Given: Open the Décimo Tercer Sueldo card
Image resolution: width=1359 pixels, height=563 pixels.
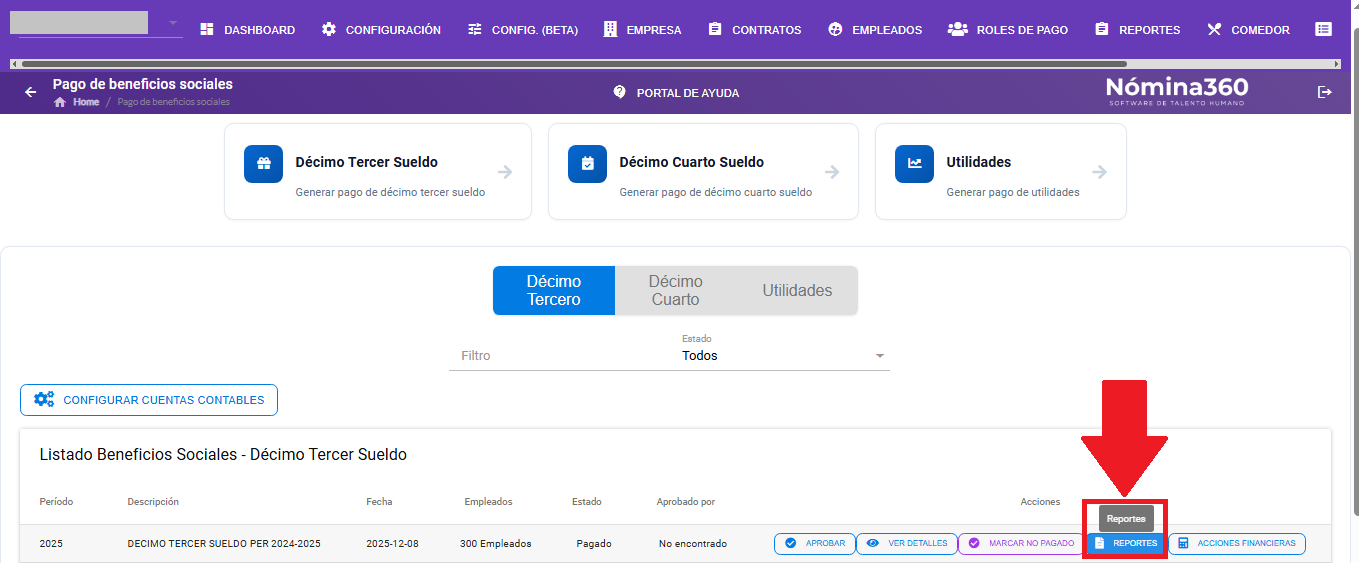Looking at the screenshot, I should point(378,171).
